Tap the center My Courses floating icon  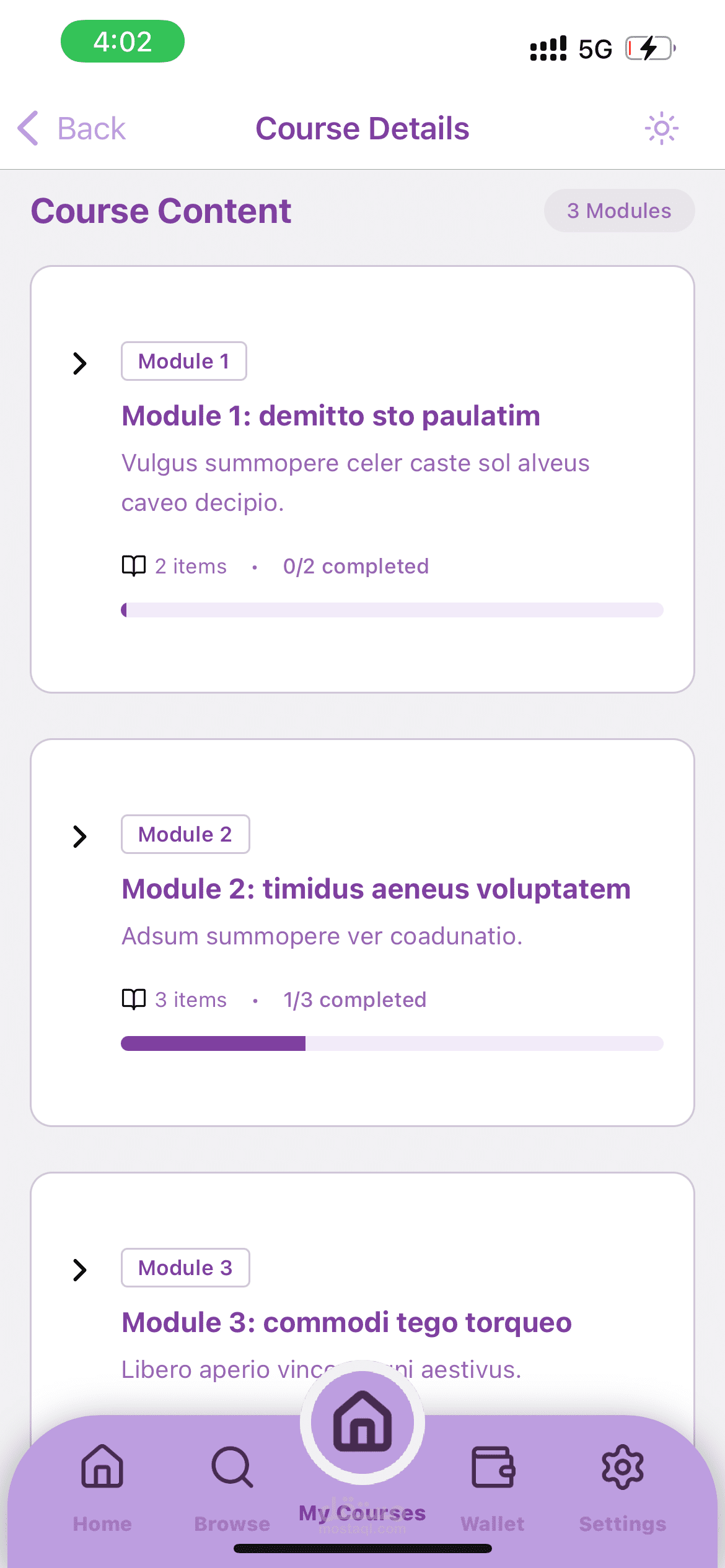362,1422
